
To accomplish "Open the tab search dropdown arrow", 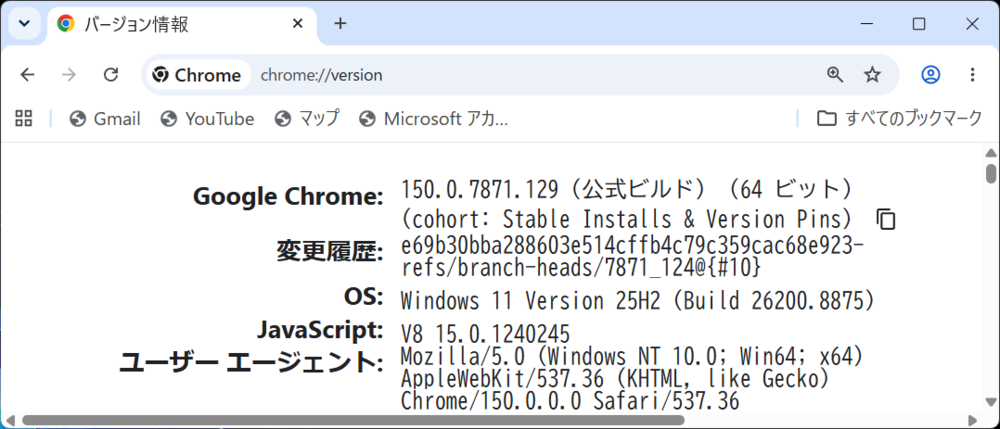I will [x=24, y=24].
